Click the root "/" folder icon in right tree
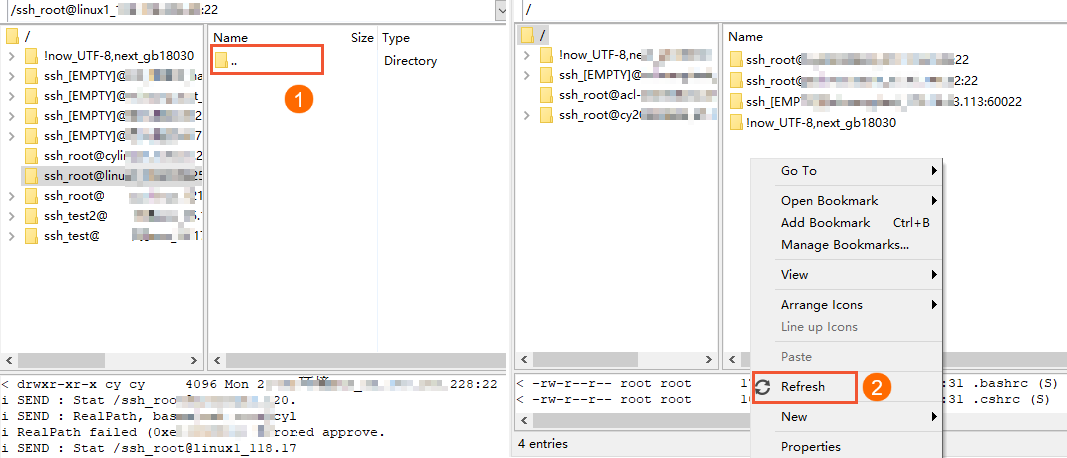 528,34
